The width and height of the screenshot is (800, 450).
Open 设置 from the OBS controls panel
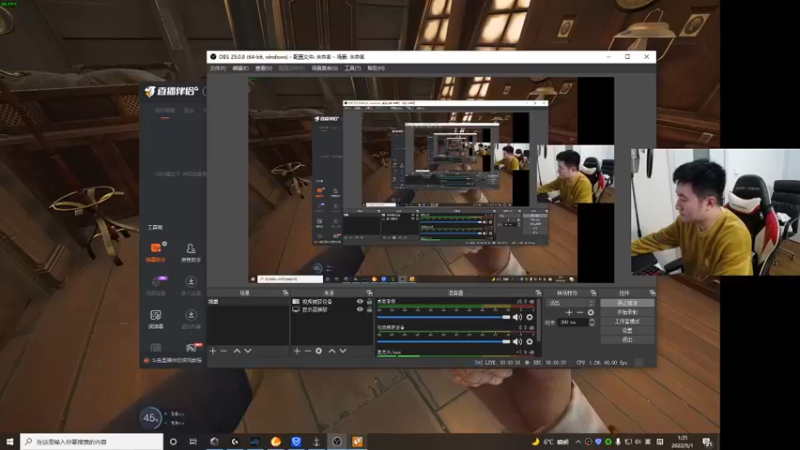(627, 331)
